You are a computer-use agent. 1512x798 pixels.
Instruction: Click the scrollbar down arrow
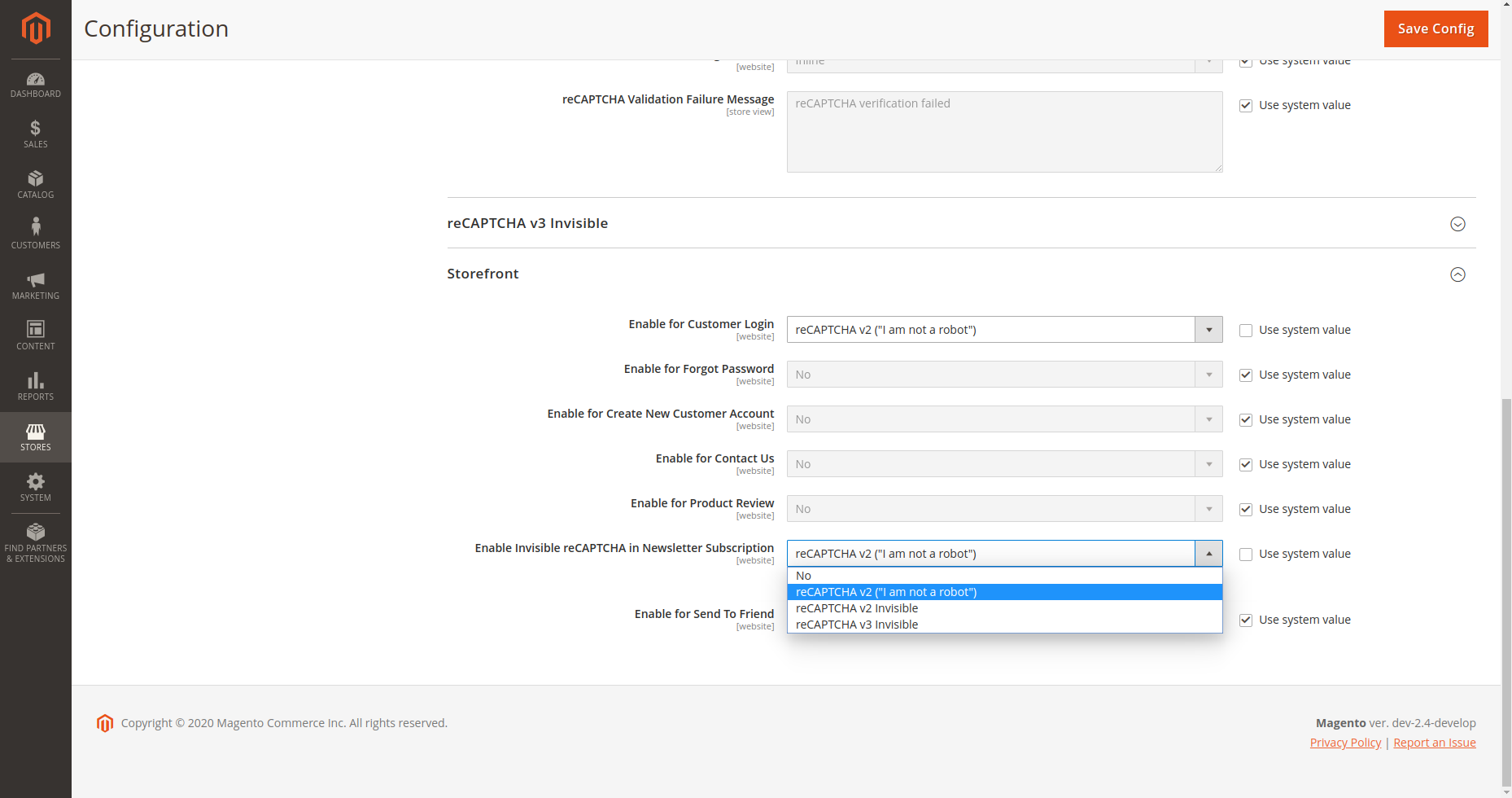[x=1506, y=792]
